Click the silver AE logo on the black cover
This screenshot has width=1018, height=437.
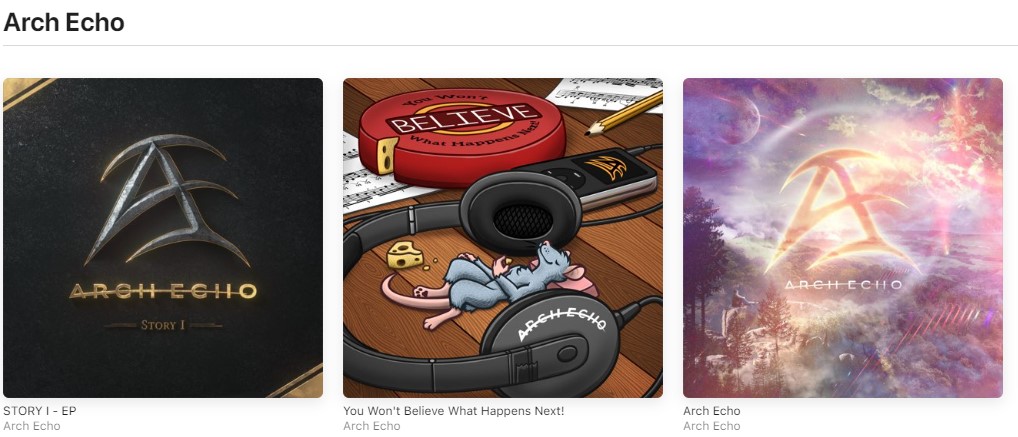click(x=167, y=199)
